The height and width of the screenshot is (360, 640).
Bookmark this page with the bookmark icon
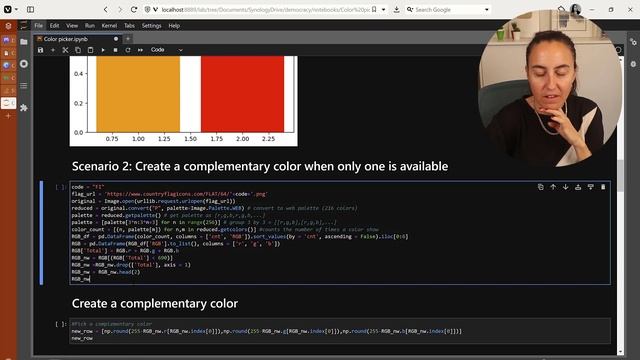374,9
